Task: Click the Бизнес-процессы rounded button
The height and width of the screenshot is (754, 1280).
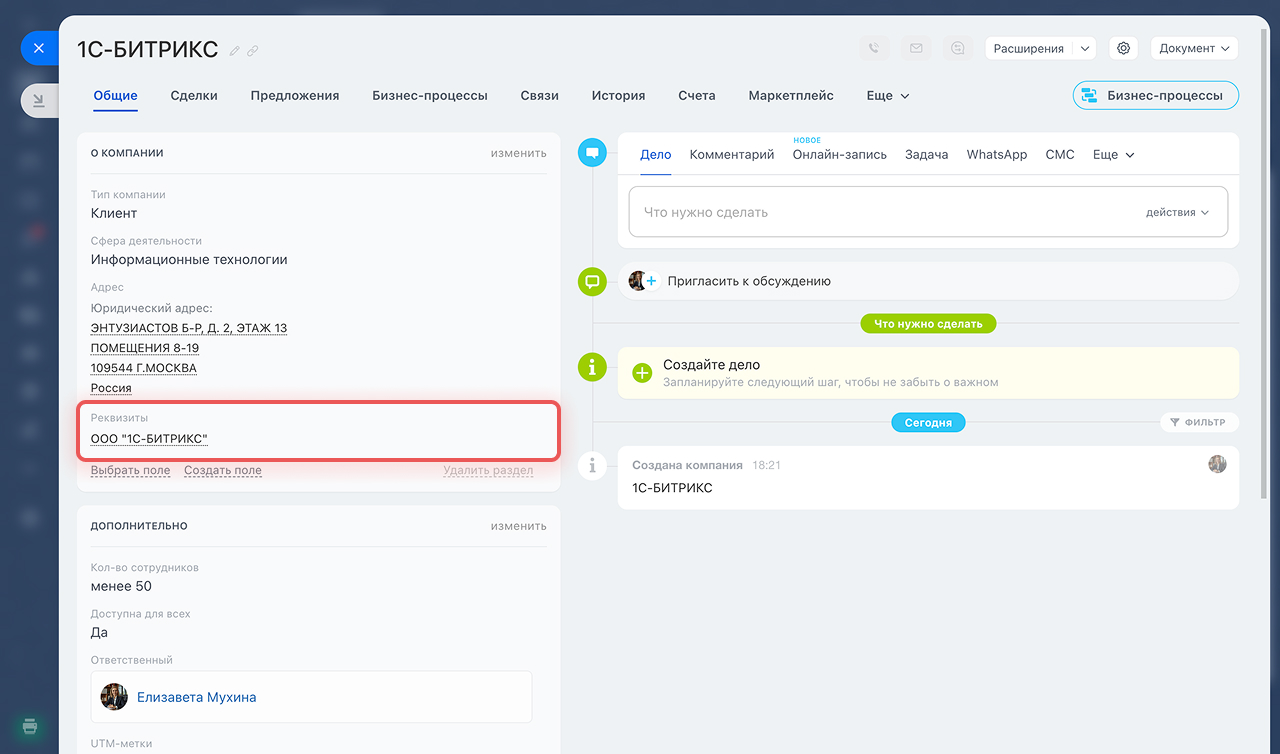Action: click(x=1156, y=95)
